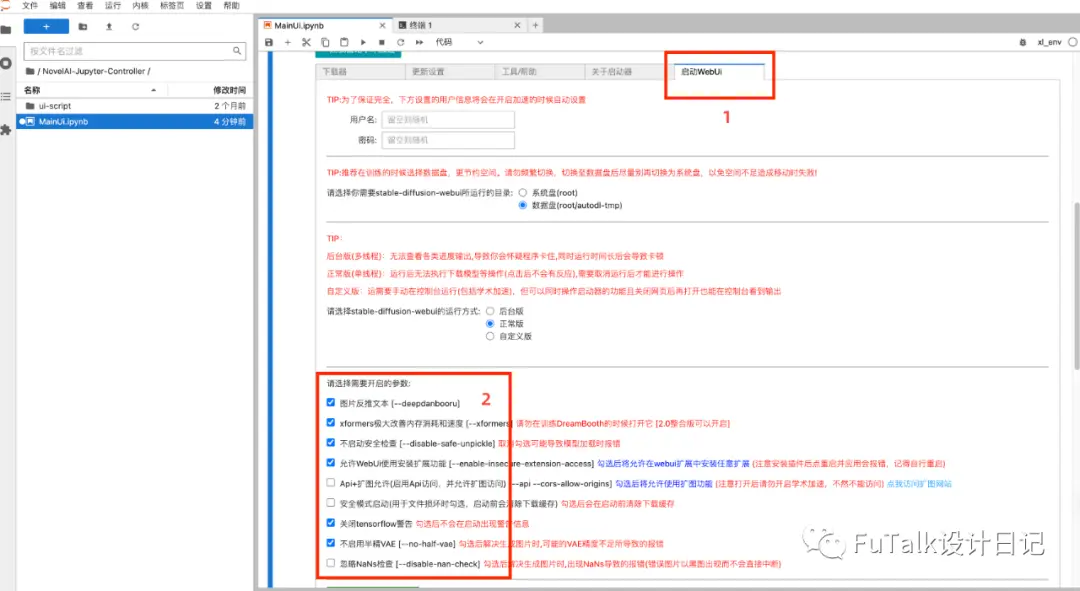
Task: Enable the --disable-nan-check checkbox
Action: coord(331,563)
